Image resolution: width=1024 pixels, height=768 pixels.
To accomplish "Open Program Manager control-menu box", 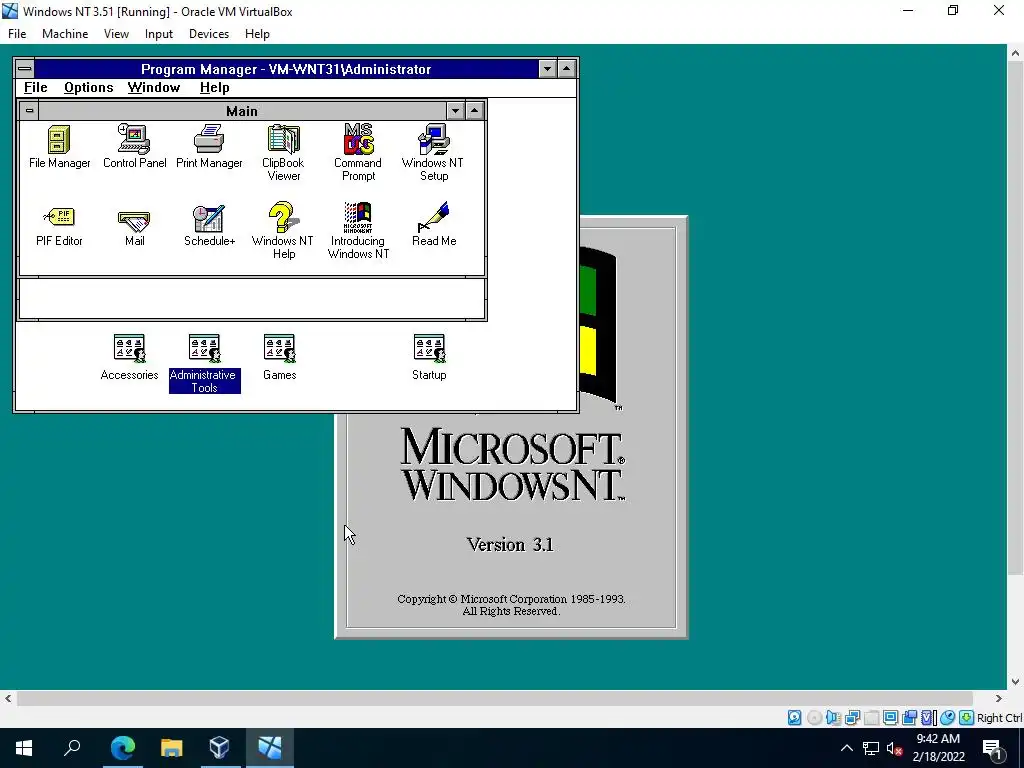I will click(x=25, y=69).
